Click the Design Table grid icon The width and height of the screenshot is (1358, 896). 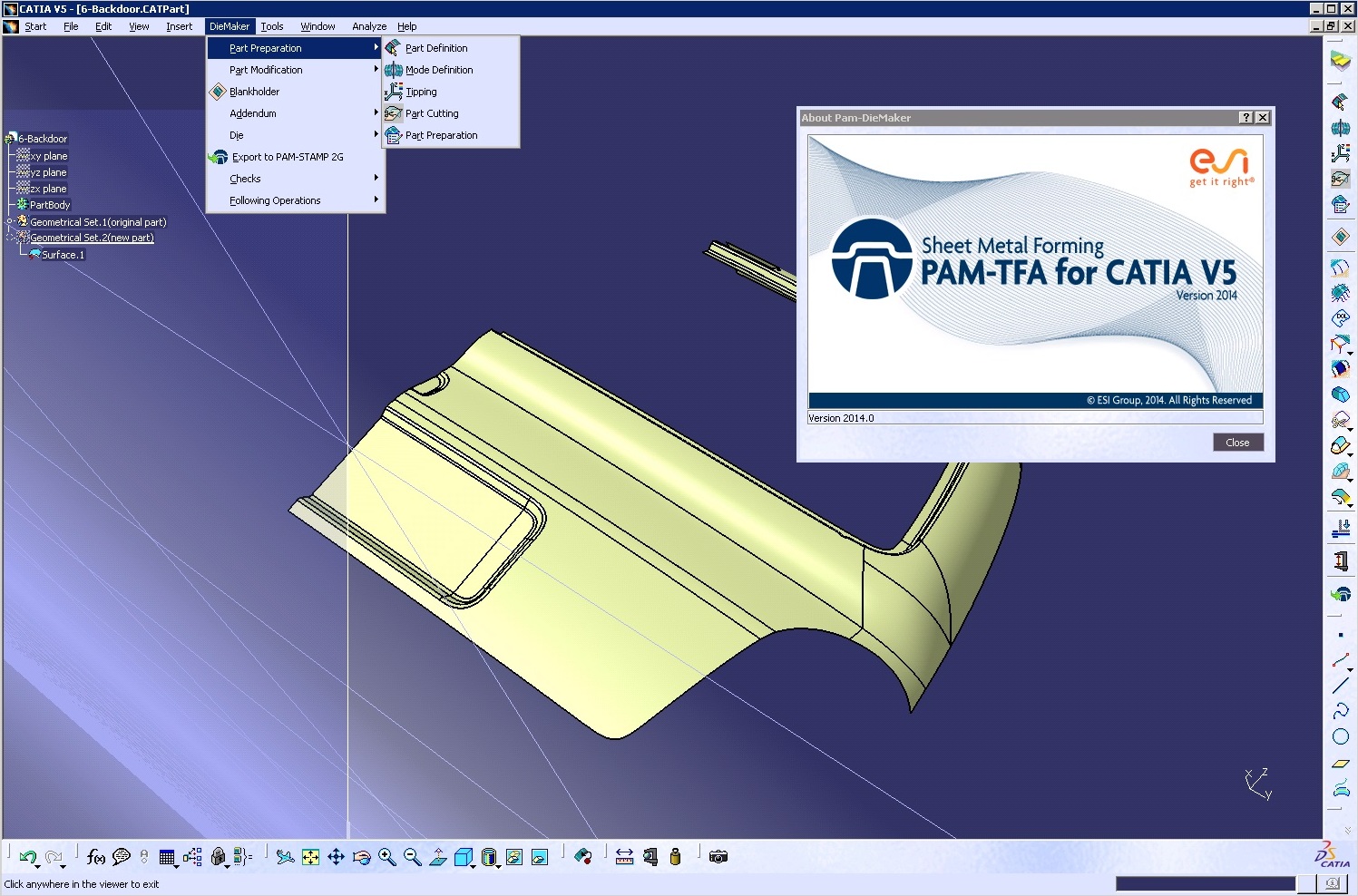166,856
